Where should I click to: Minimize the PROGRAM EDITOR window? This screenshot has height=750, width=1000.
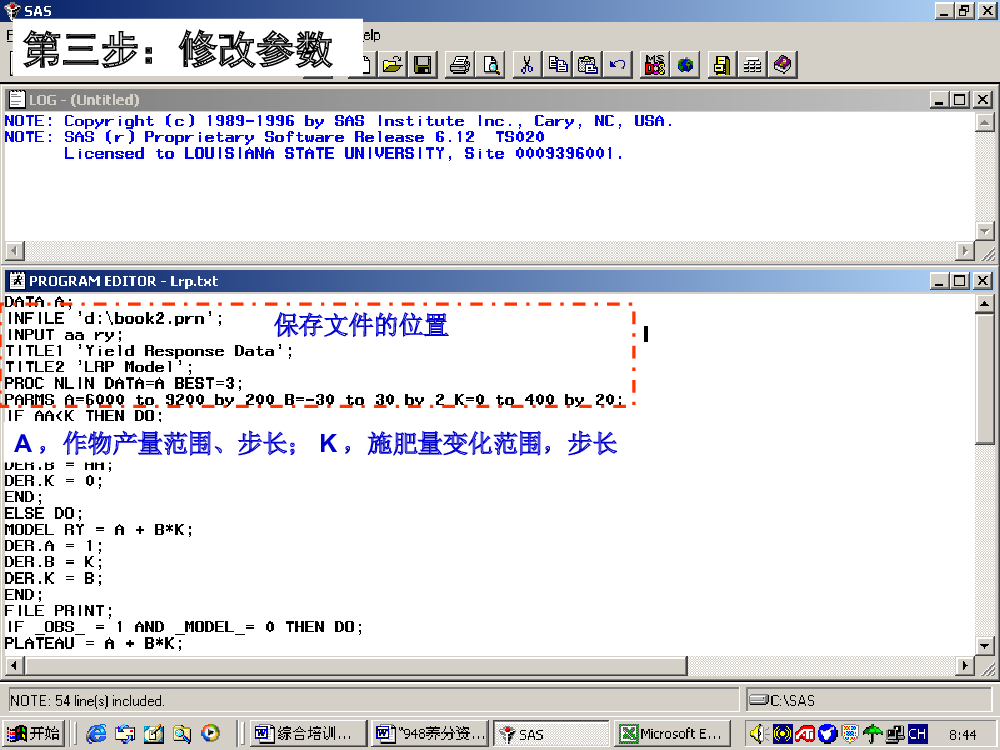(939, 281)
